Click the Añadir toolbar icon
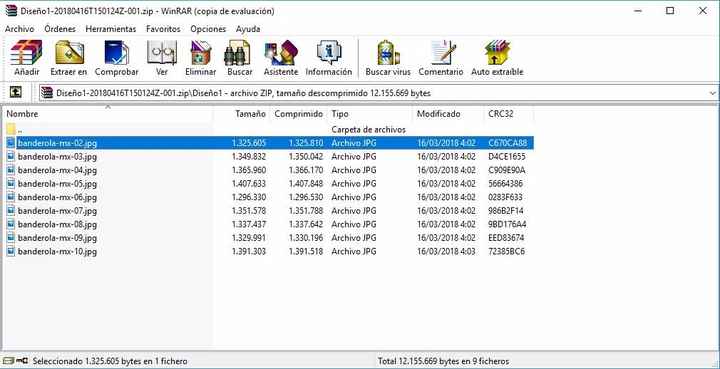The height and width of the screenshot is (369, 720). click(x=26, y=58)
